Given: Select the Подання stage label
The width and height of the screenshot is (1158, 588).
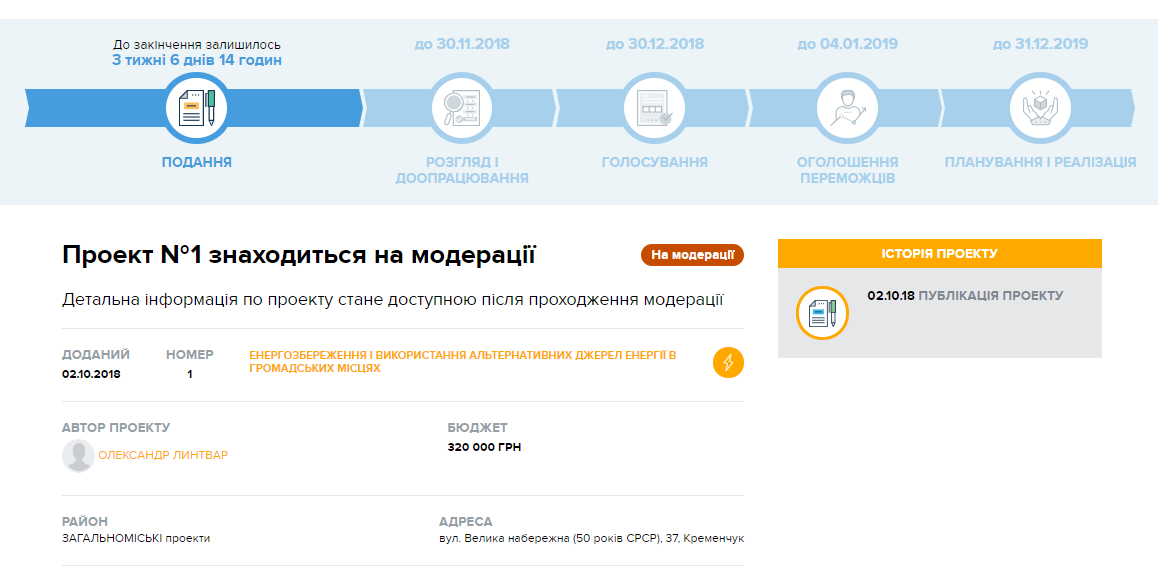Looking at the screenshot, I should (x=196, y=162).
